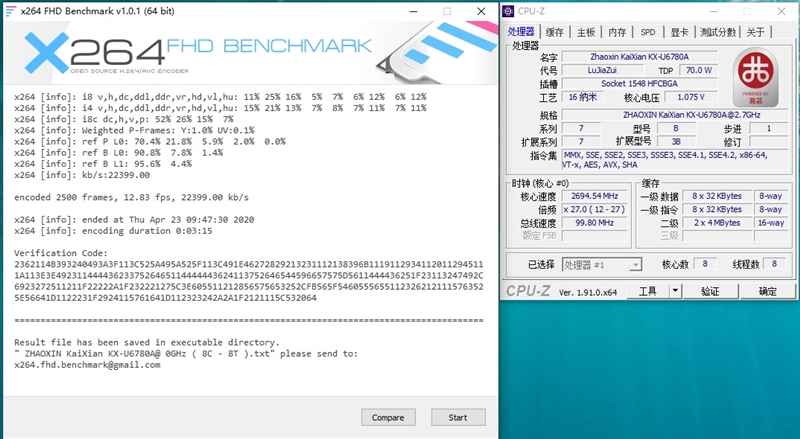Click the CPU-Z version text Ver. 1.91.0.x64
Screen dimensions: 800x439
click(x=588, y=292)
